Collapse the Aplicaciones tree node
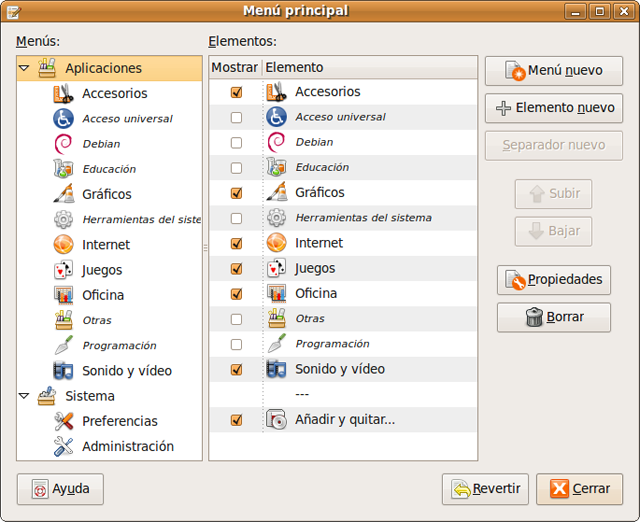 tap(24, 69)
